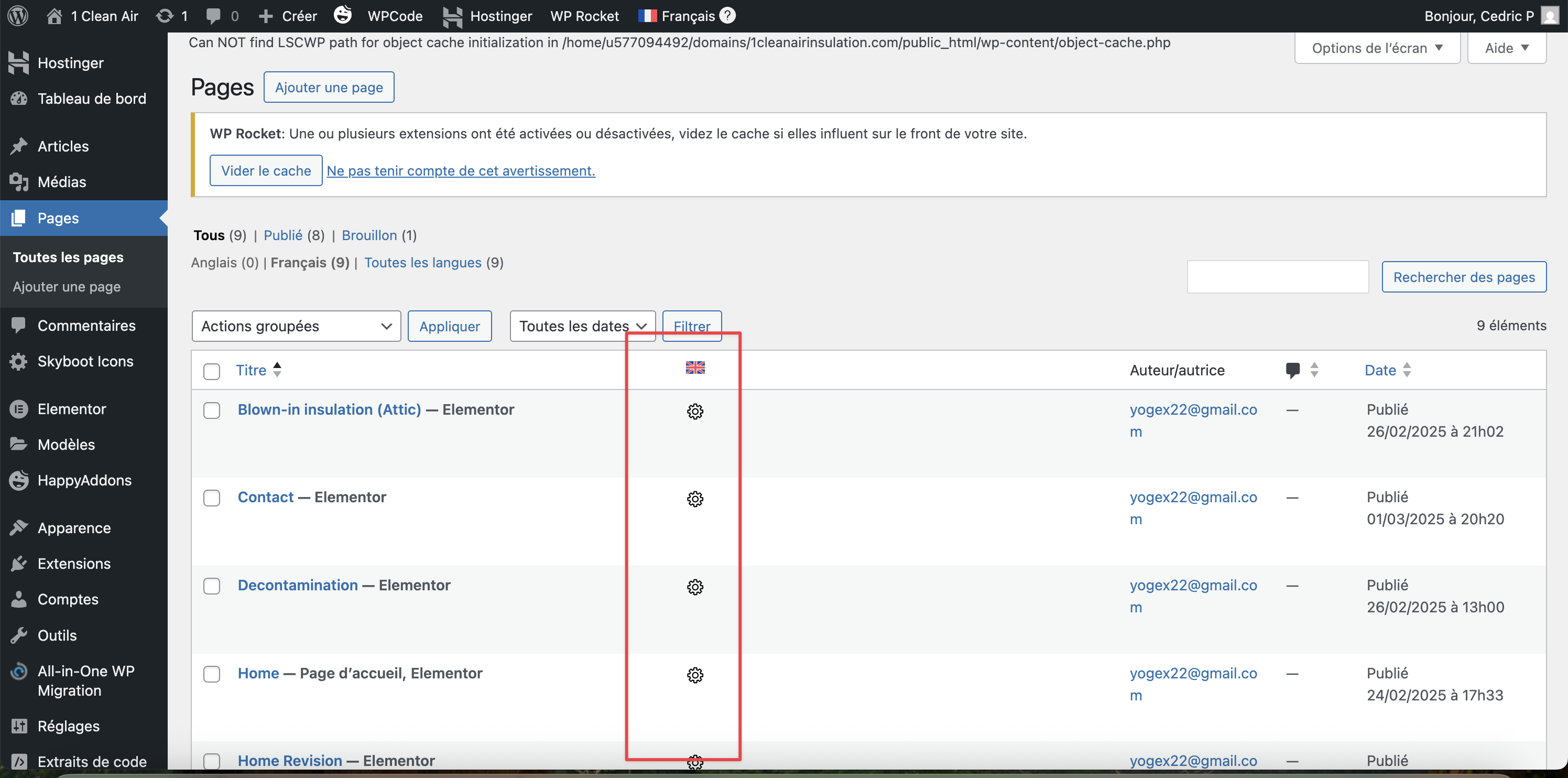
Task: Show Toutes les langues pages
Action: 422,263
